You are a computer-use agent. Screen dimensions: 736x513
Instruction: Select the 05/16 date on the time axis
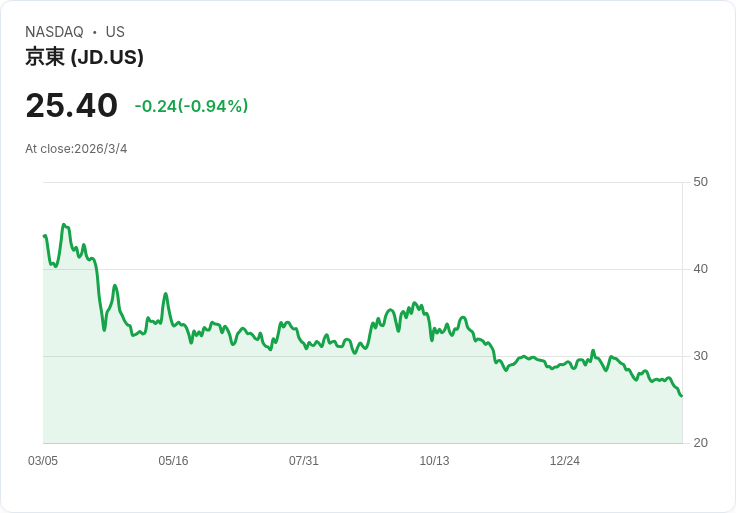tap(173, 461)
